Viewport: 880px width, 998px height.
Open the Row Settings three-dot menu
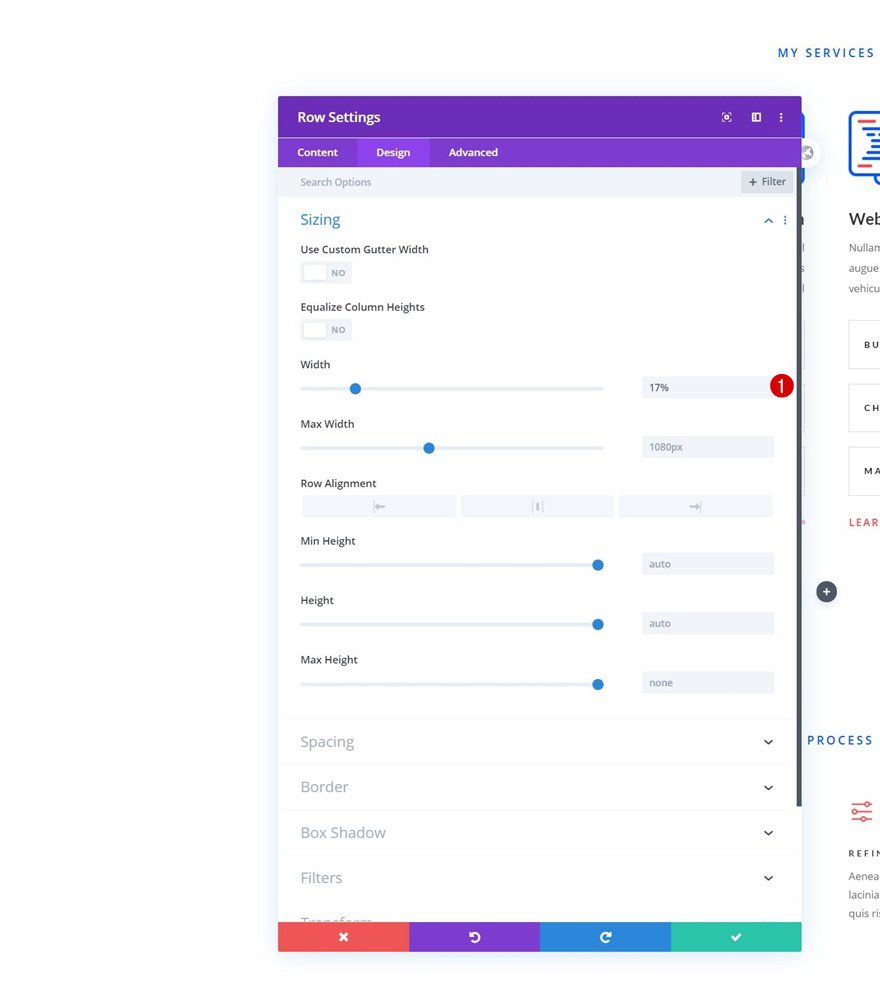point(781,117)
